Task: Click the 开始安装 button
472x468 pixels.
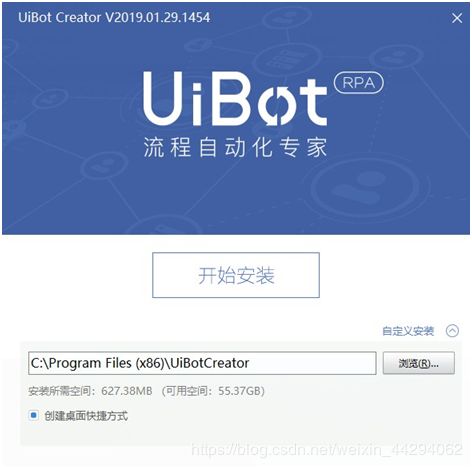Action: click(x=236, y=275)
